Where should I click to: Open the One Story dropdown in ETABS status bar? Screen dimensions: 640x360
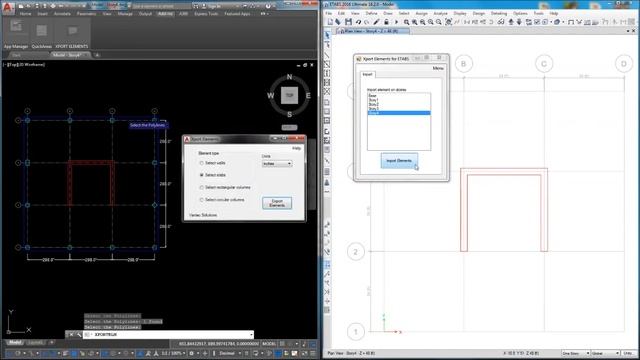(x=576, y=353)
